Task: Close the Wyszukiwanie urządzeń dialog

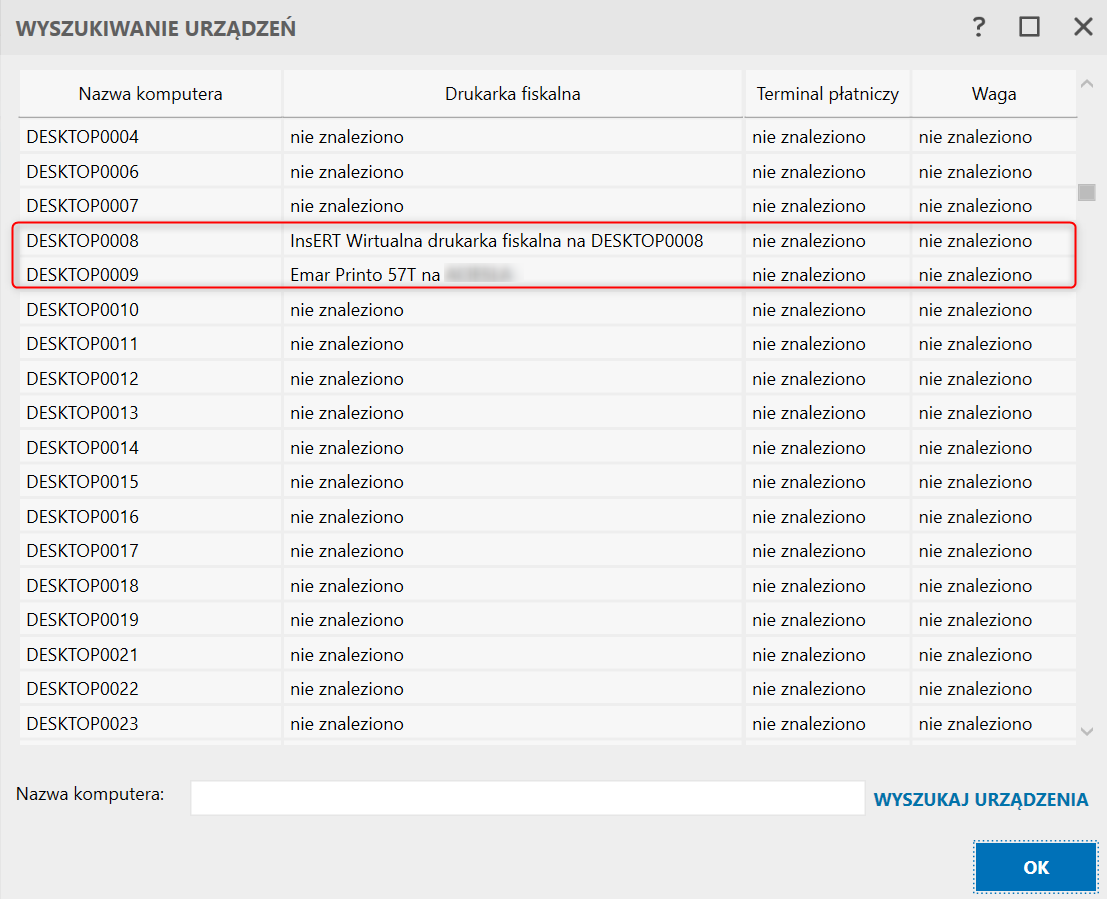Action: pos(1083,28)
